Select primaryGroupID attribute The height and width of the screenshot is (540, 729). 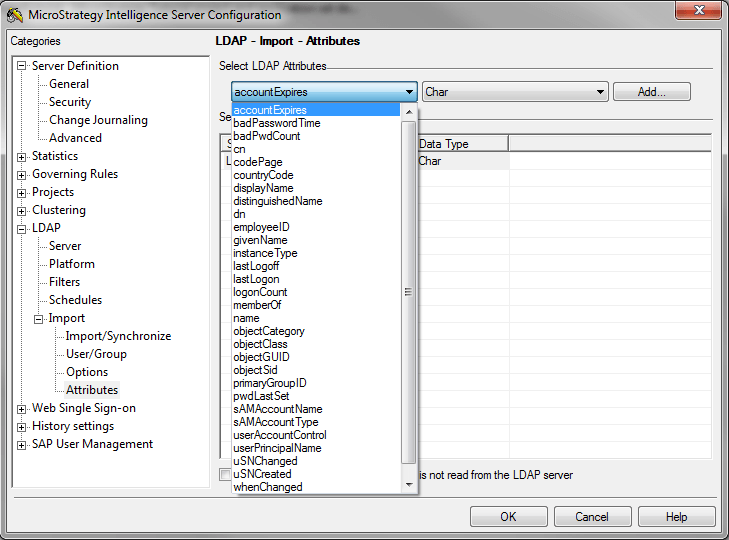(316, 383)
